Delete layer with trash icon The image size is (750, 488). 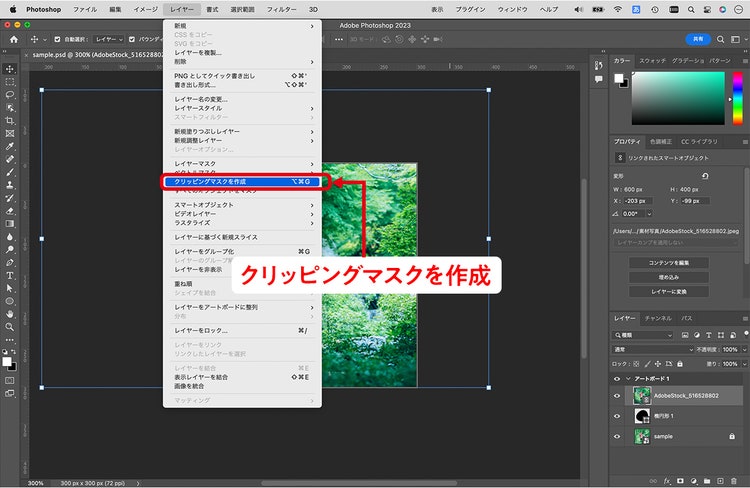(734, 481)
